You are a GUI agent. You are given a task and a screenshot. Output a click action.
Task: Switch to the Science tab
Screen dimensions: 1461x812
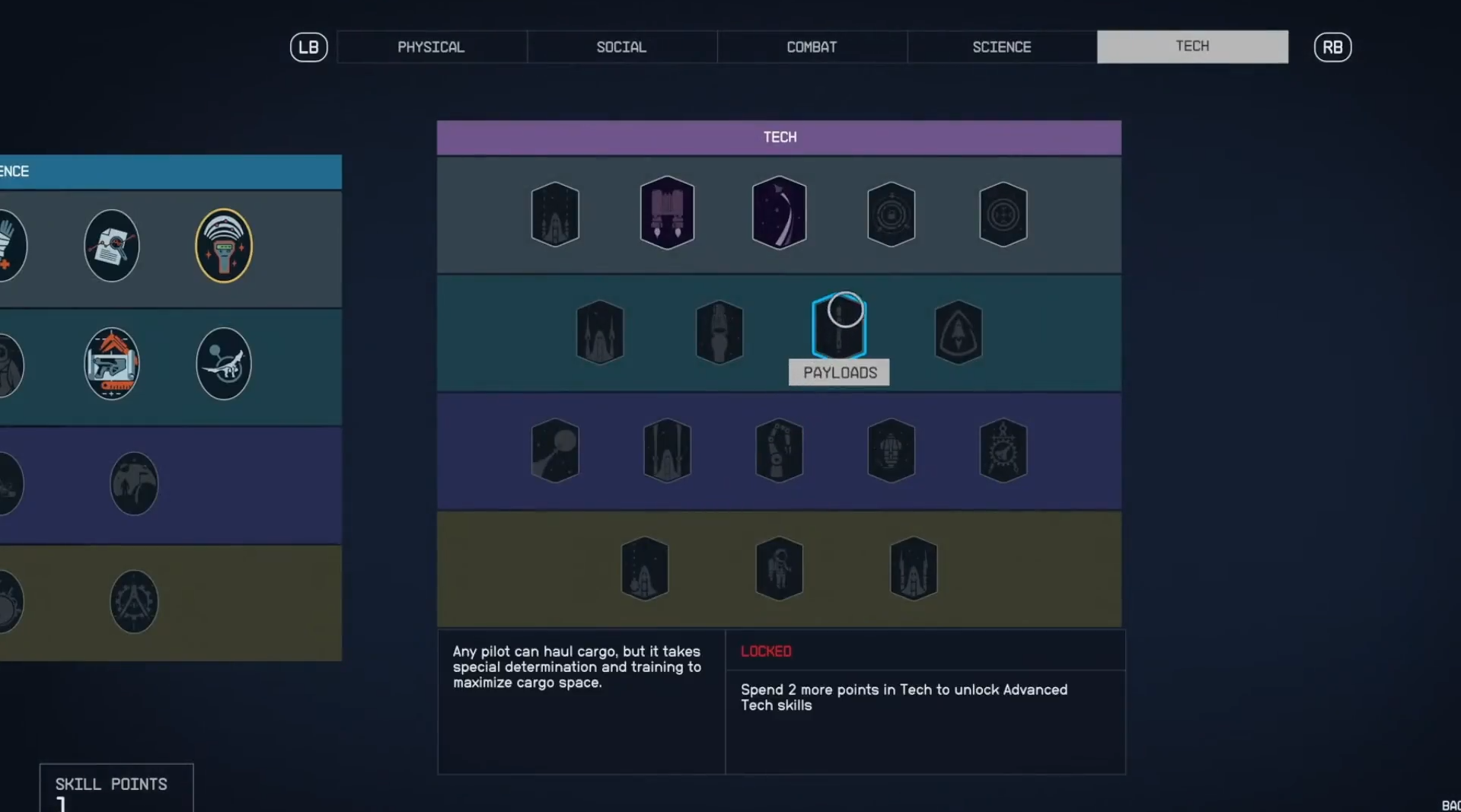pyautogui.click(x=1002, y=47)
